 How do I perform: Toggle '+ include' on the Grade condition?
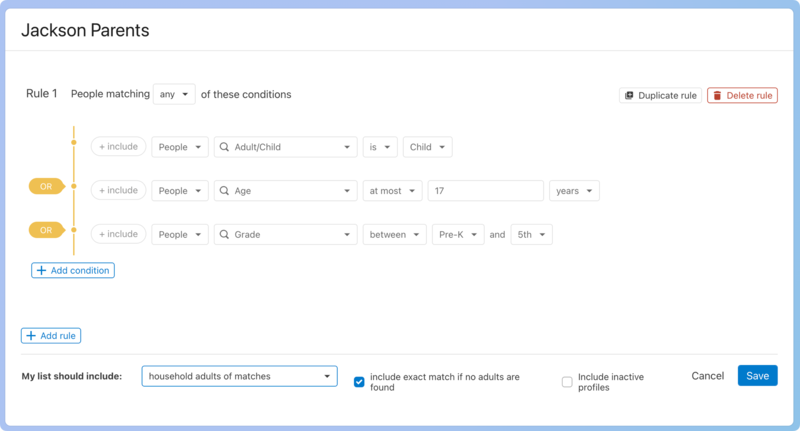pos(118,234)
